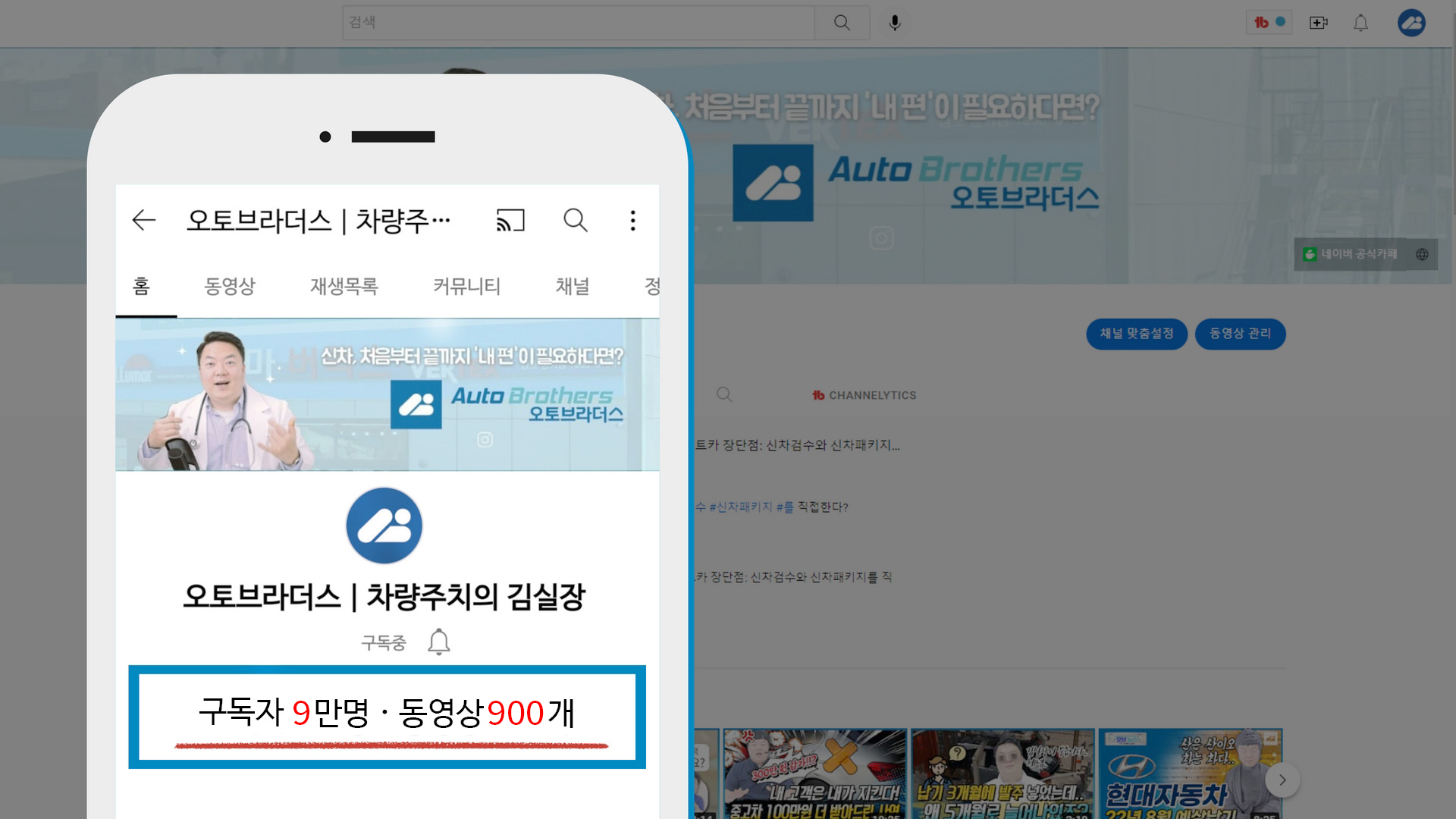The height and width of the screenshot is (819, 1456).
Task: Click next arrow on the video carousel
Action: click(1282, 780)
